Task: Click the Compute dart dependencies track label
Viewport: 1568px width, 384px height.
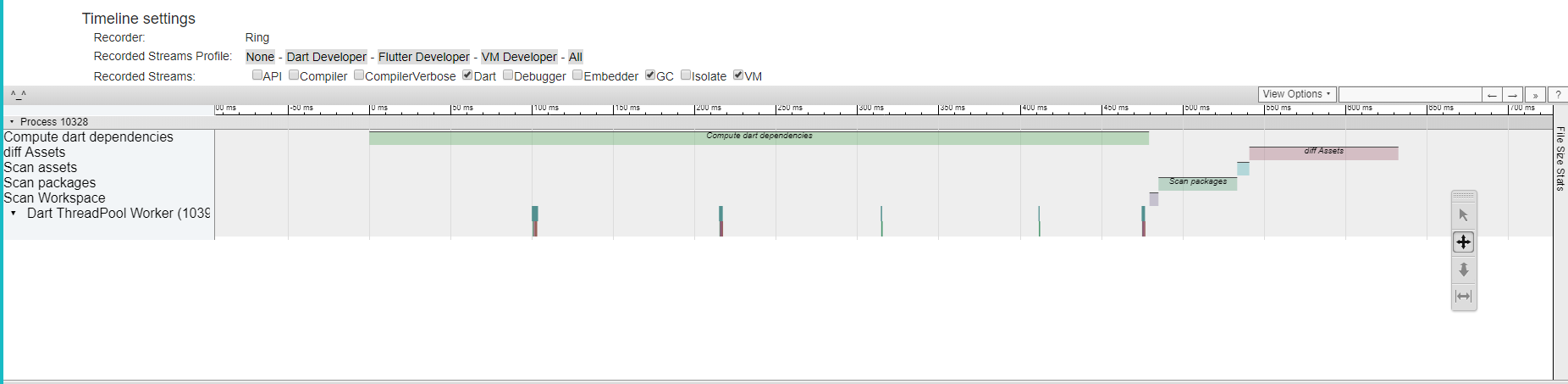Action: (x=88, y=137)
